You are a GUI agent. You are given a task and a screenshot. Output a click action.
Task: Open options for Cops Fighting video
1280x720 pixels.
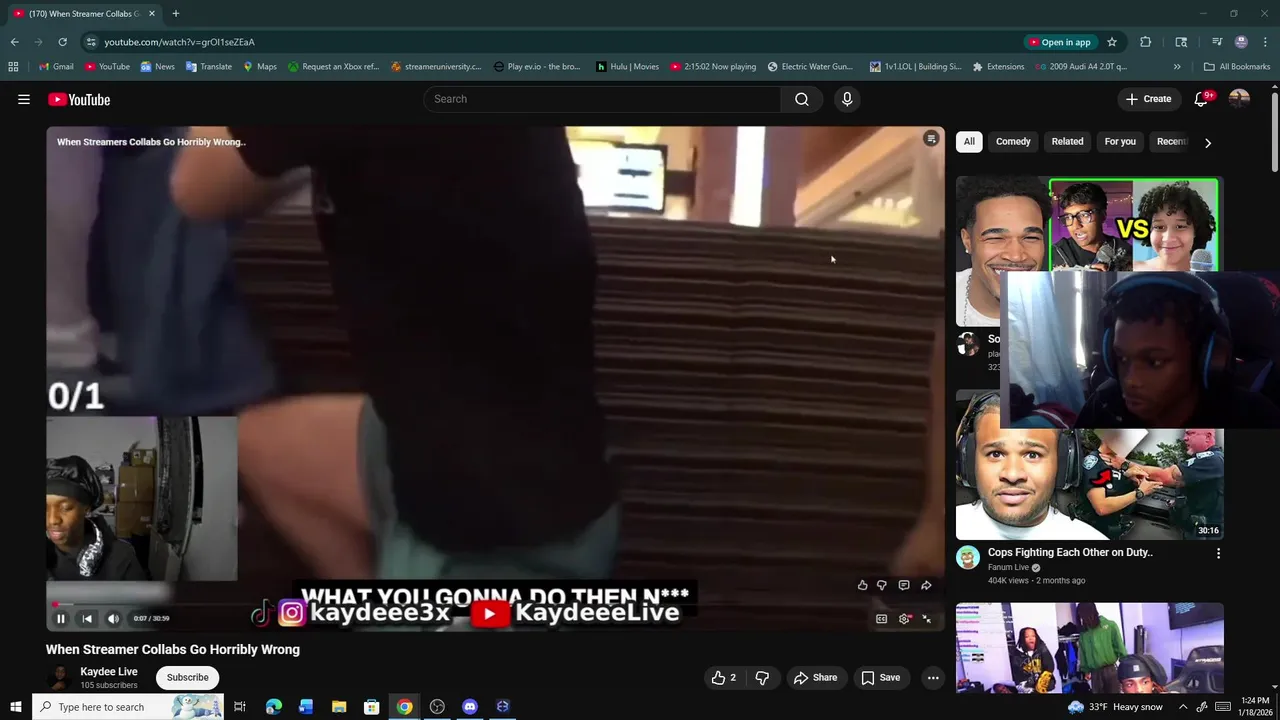1218,554
